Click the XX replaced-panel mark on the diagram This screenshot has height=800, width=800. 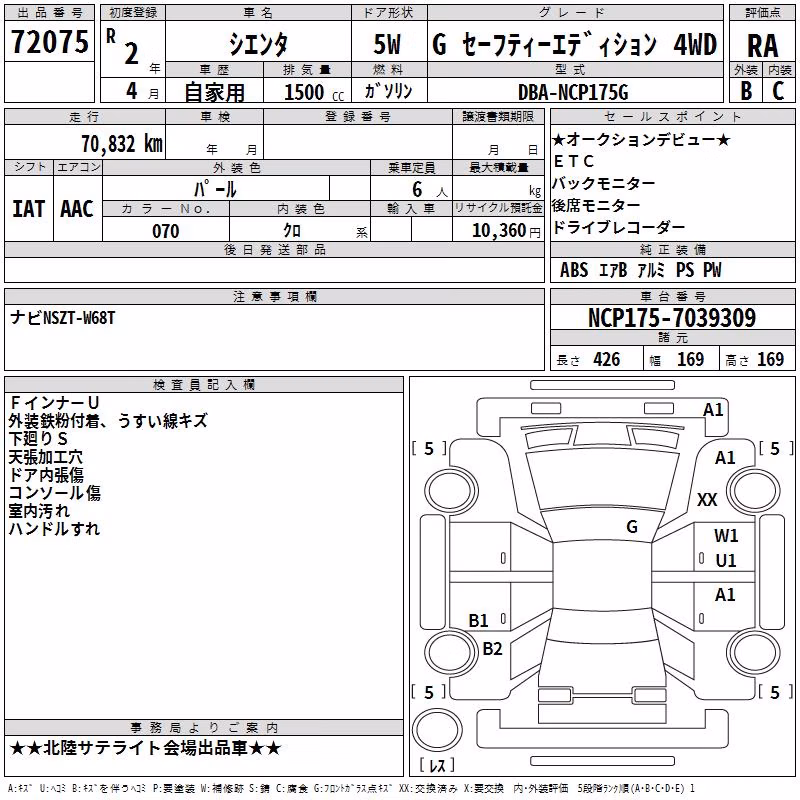coord(707,499)
